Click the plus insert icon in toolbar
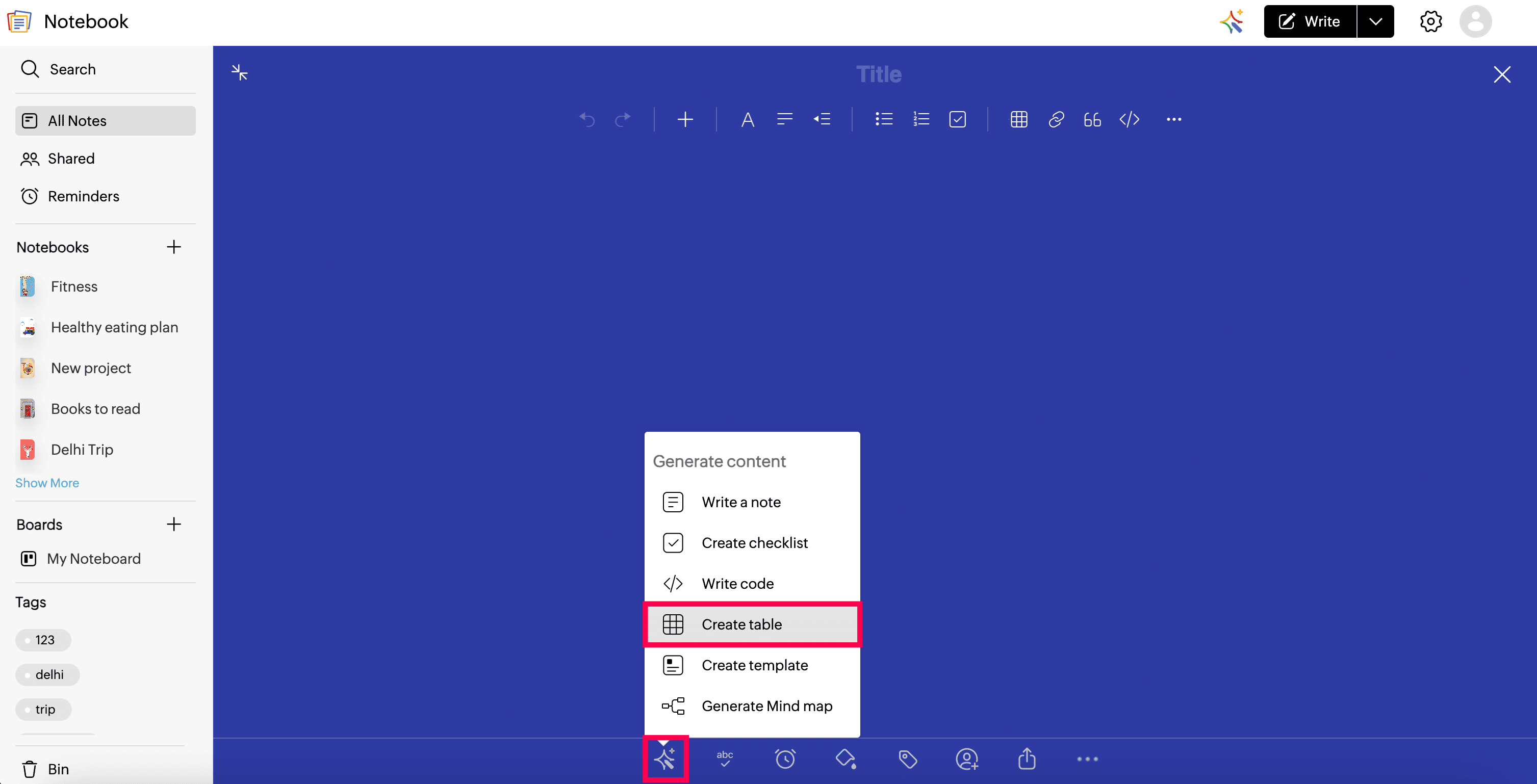1537x784 pixels. [685, 119]
